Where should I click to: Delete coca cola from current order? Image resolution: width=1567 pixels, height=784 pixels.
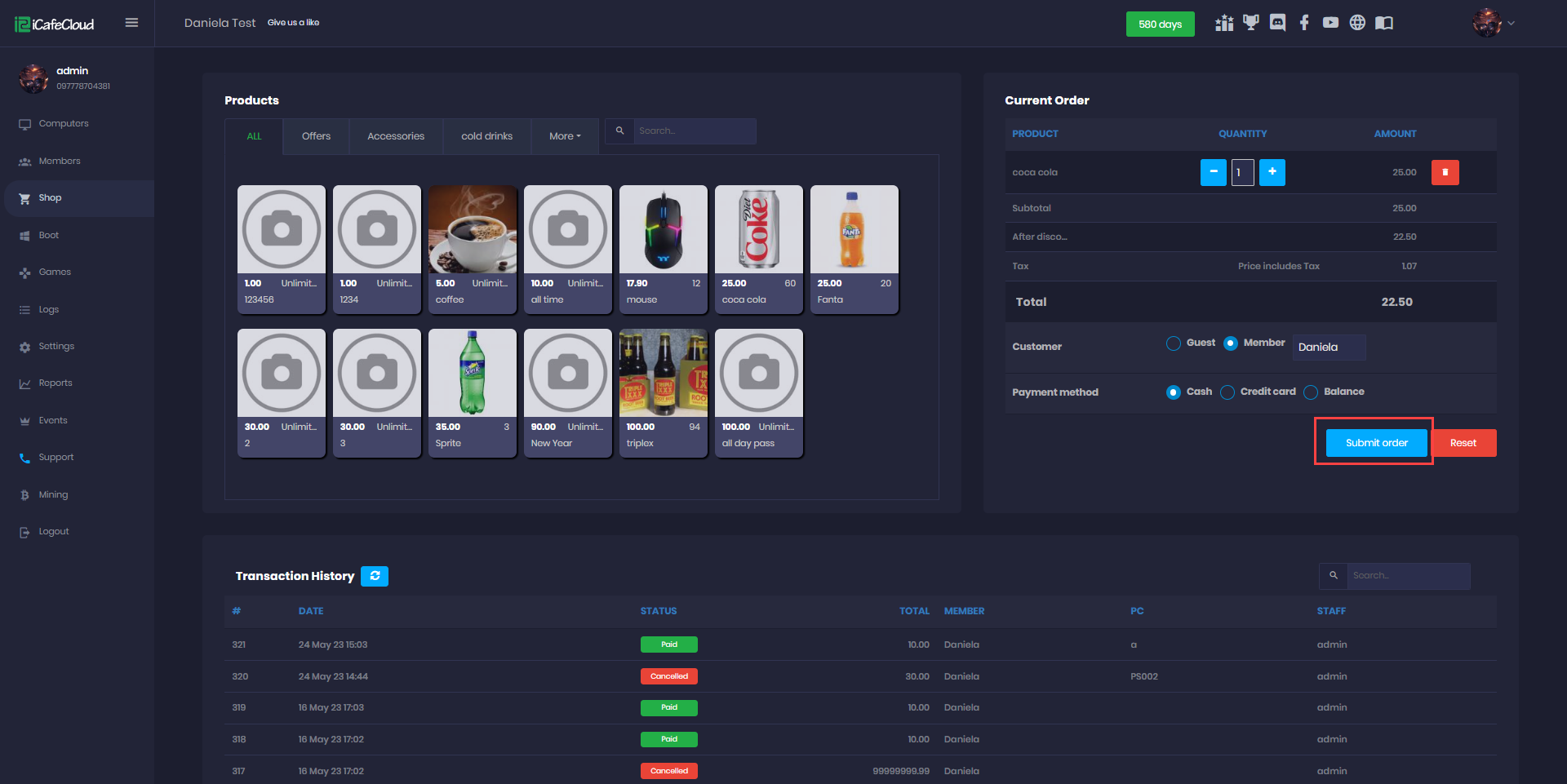pyautogui.click(x=1445, y=172)
